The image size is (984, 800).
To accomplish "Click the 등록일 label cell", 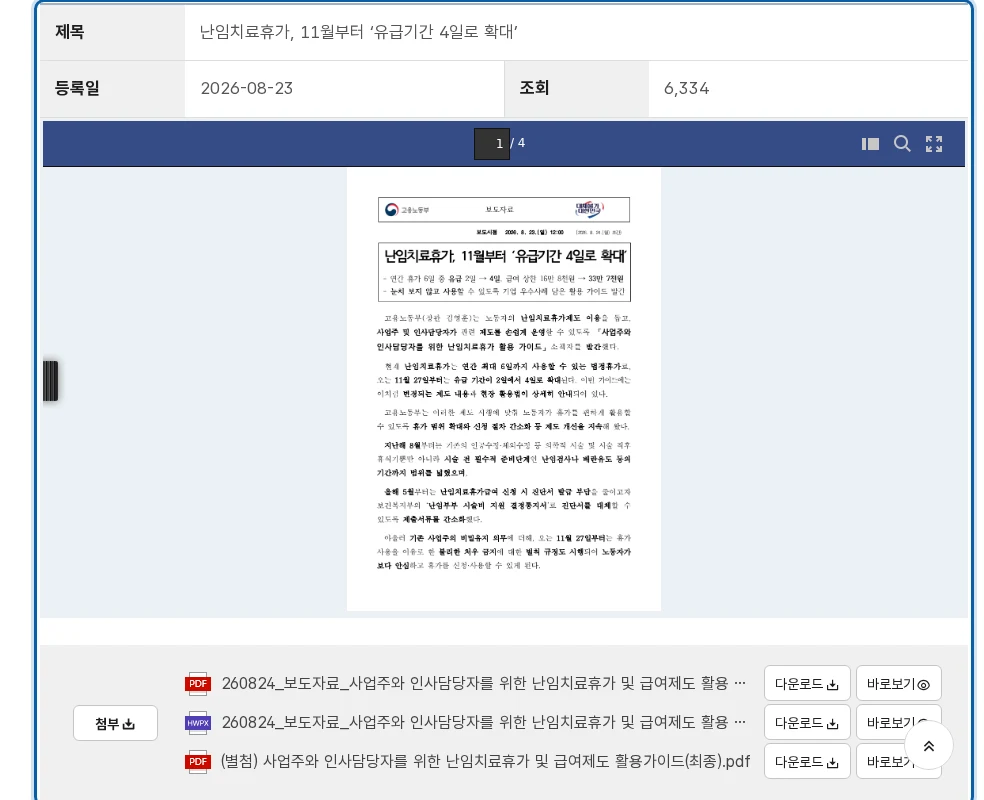I will click(112, 88).
